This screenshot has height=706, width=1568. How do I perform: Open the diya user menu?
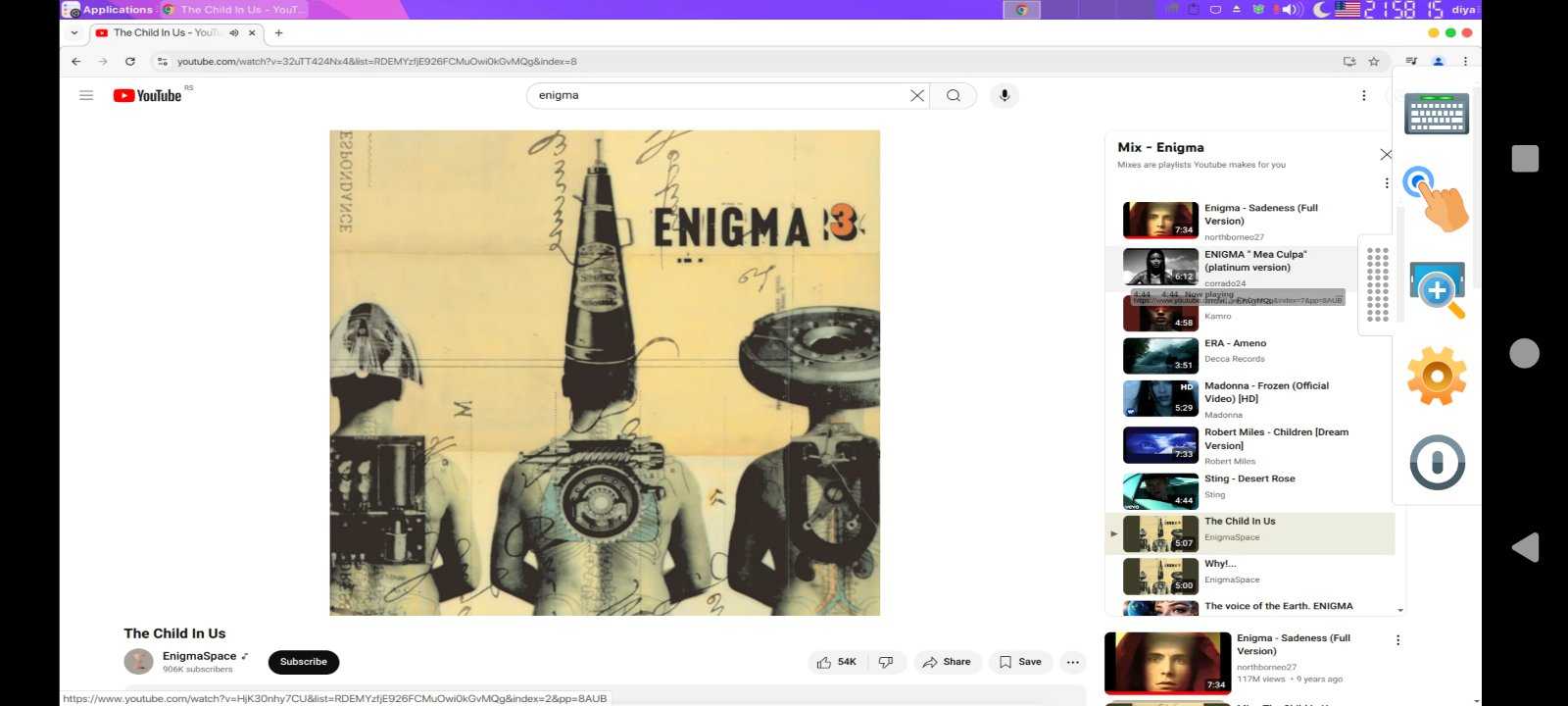[x=1463, y=10]
